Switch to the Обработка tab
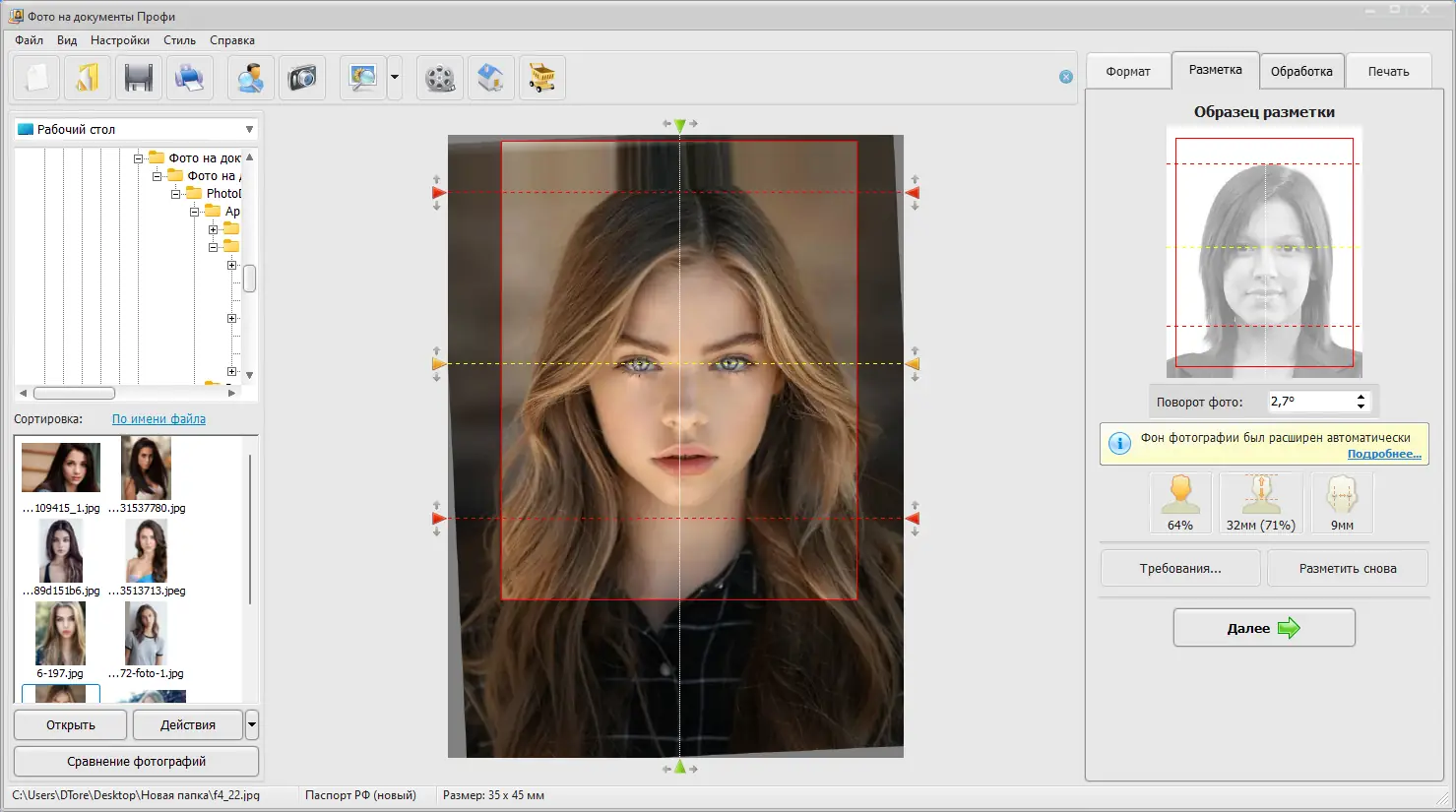1456x812 pixels. [x=1300, y=71]
